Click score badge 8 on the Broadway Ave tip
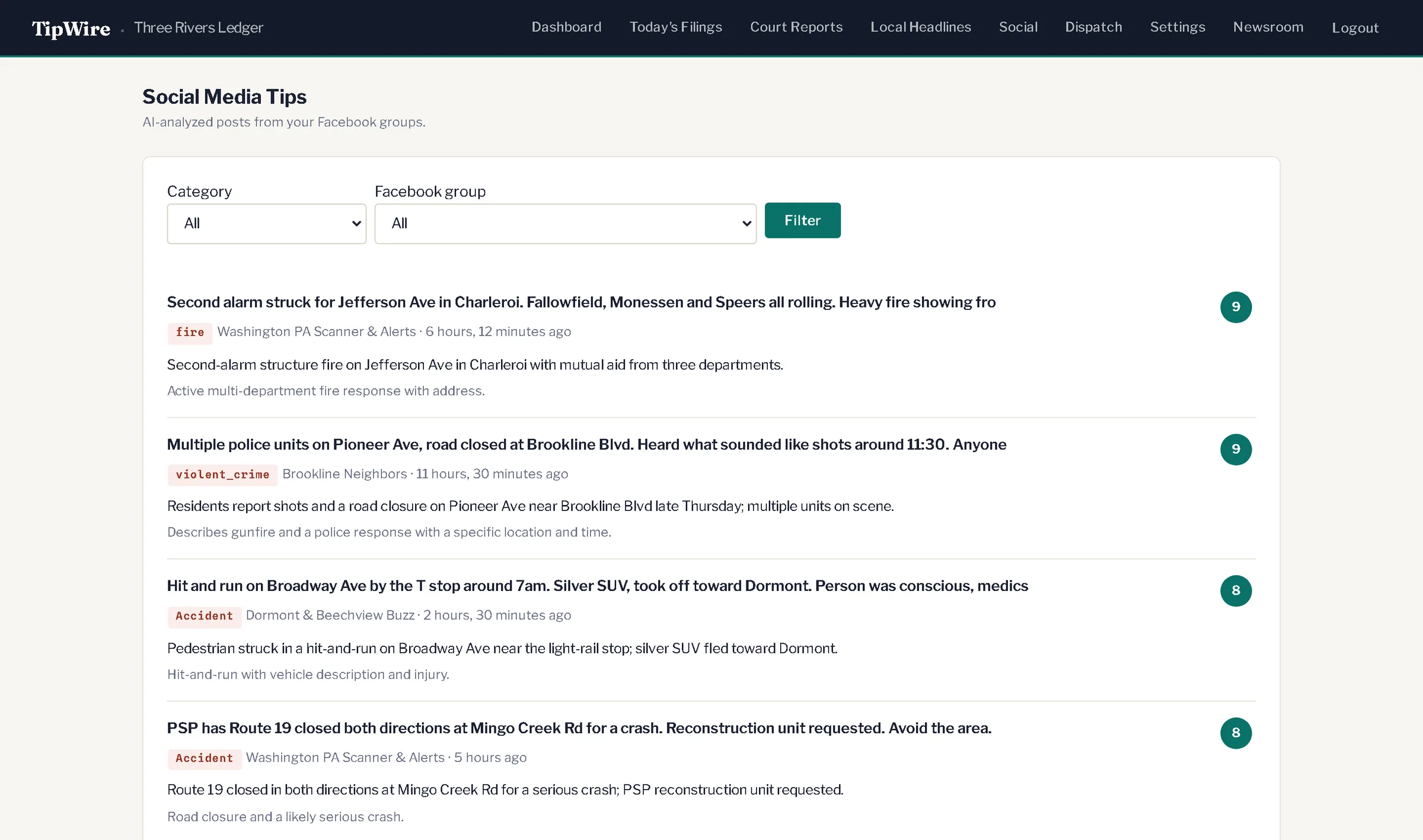1423x840 pixels. point(1236,590)
